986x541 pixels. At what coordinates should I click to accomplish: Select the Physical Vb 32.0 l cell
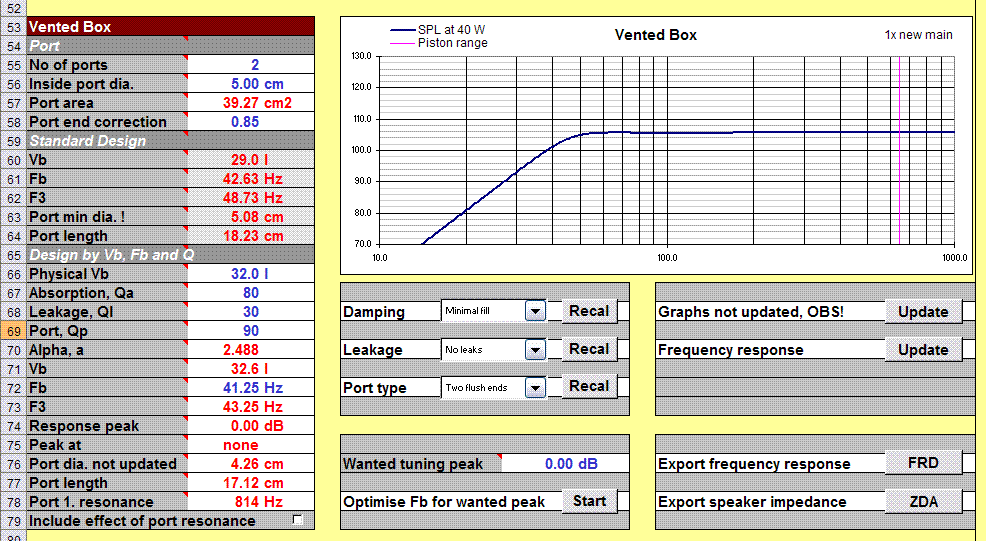tap(251, 274)
